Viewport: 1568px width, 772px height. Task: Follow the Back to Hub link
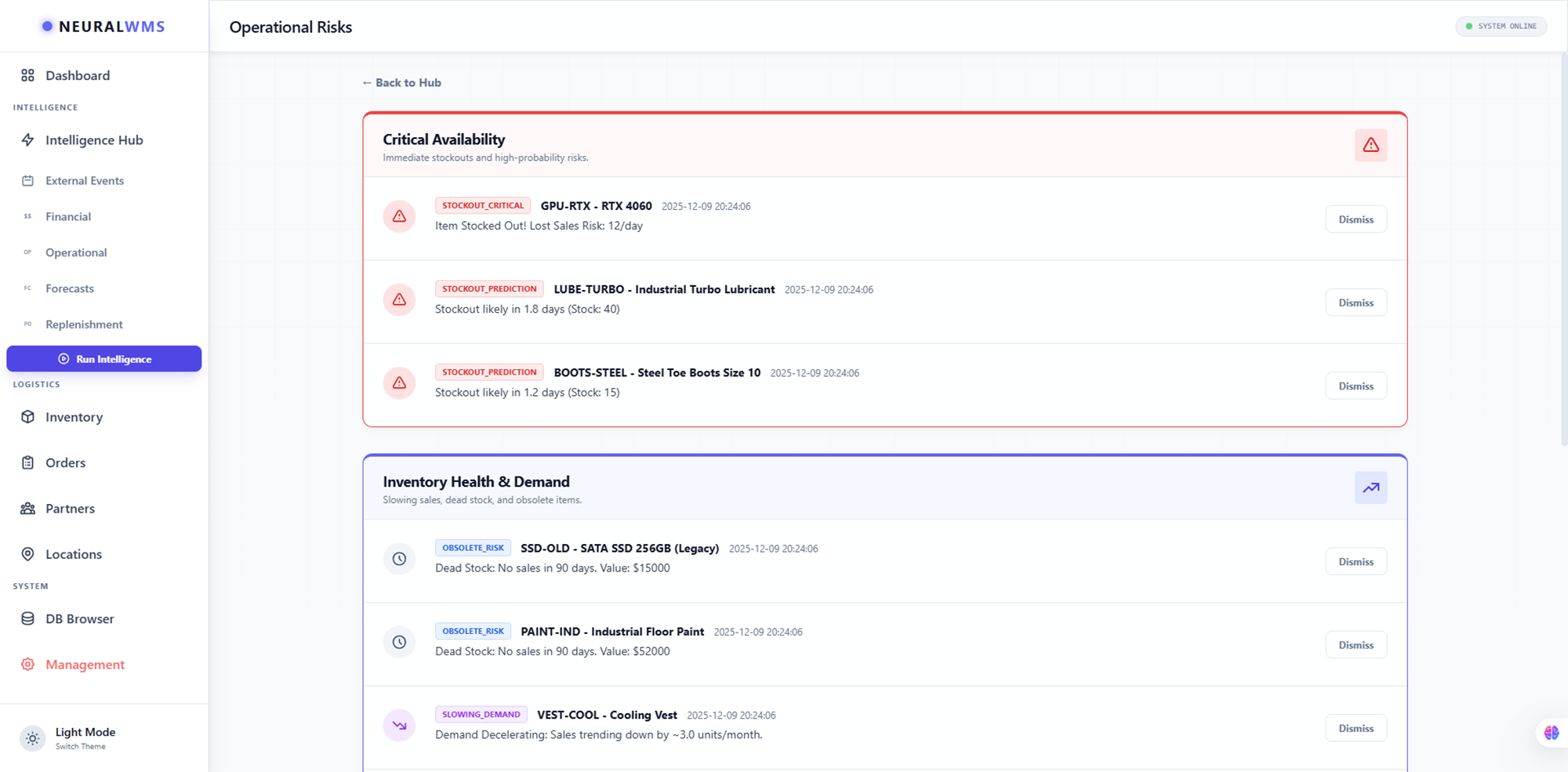pos(401,82)
